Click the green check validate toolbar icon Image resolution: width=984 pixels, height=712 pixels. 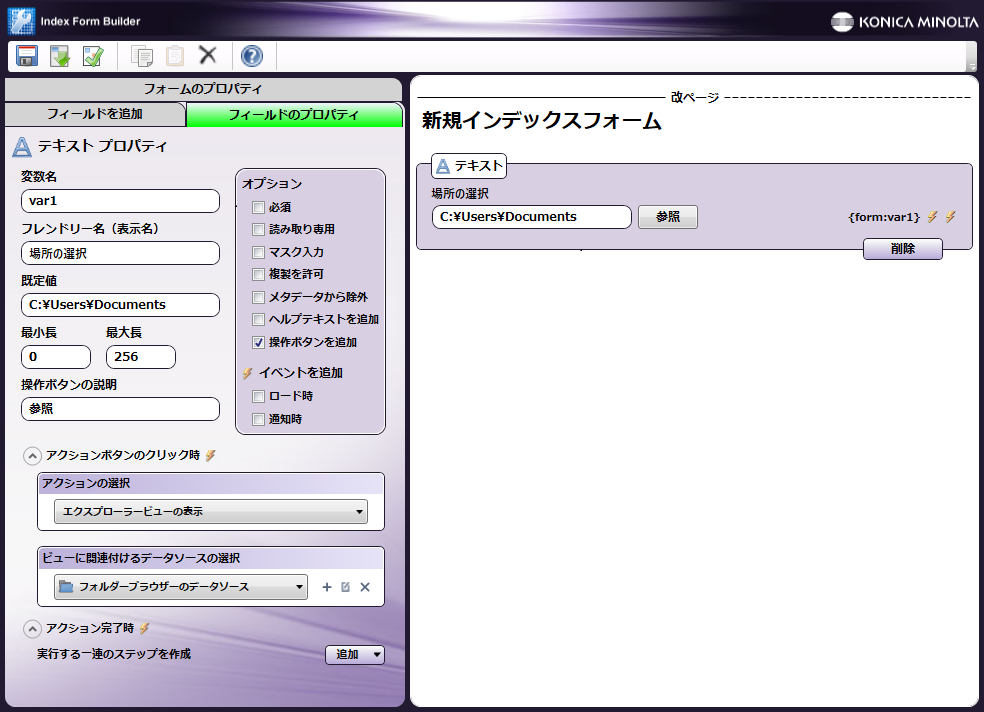pyautogui.click(x=92, y=57)
